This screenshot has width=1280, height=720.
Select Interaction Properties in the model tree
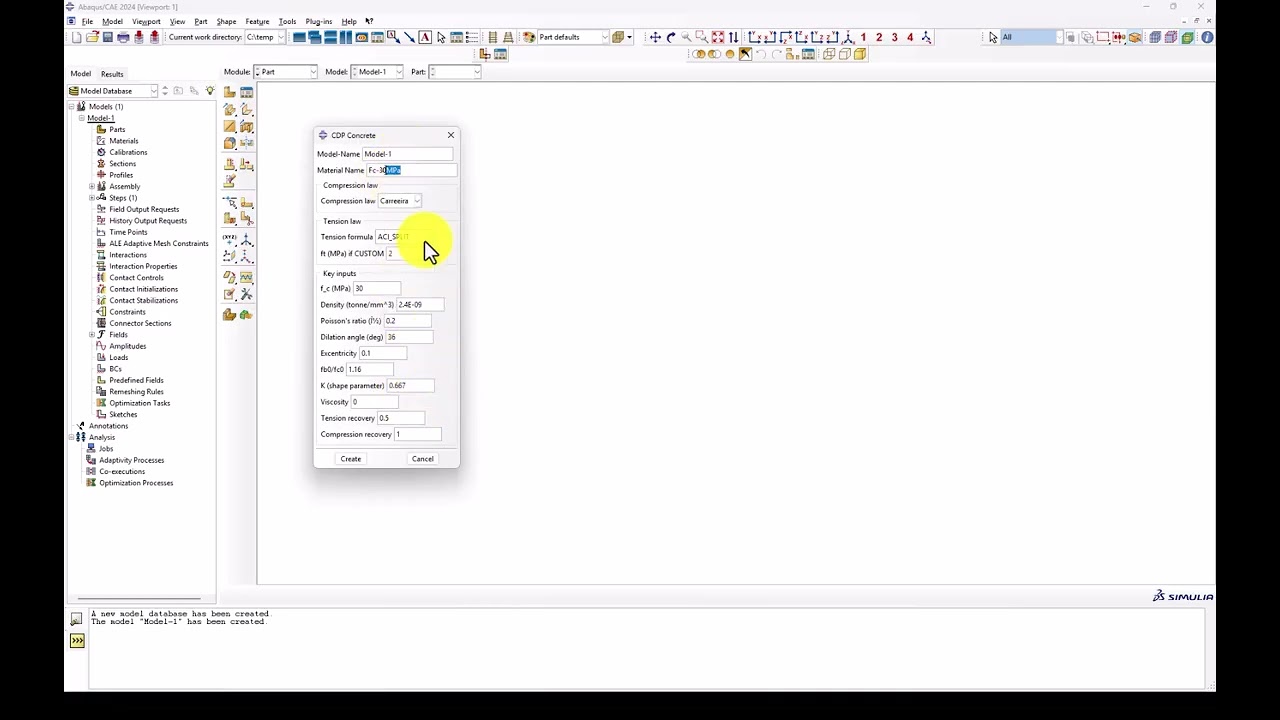143,267
